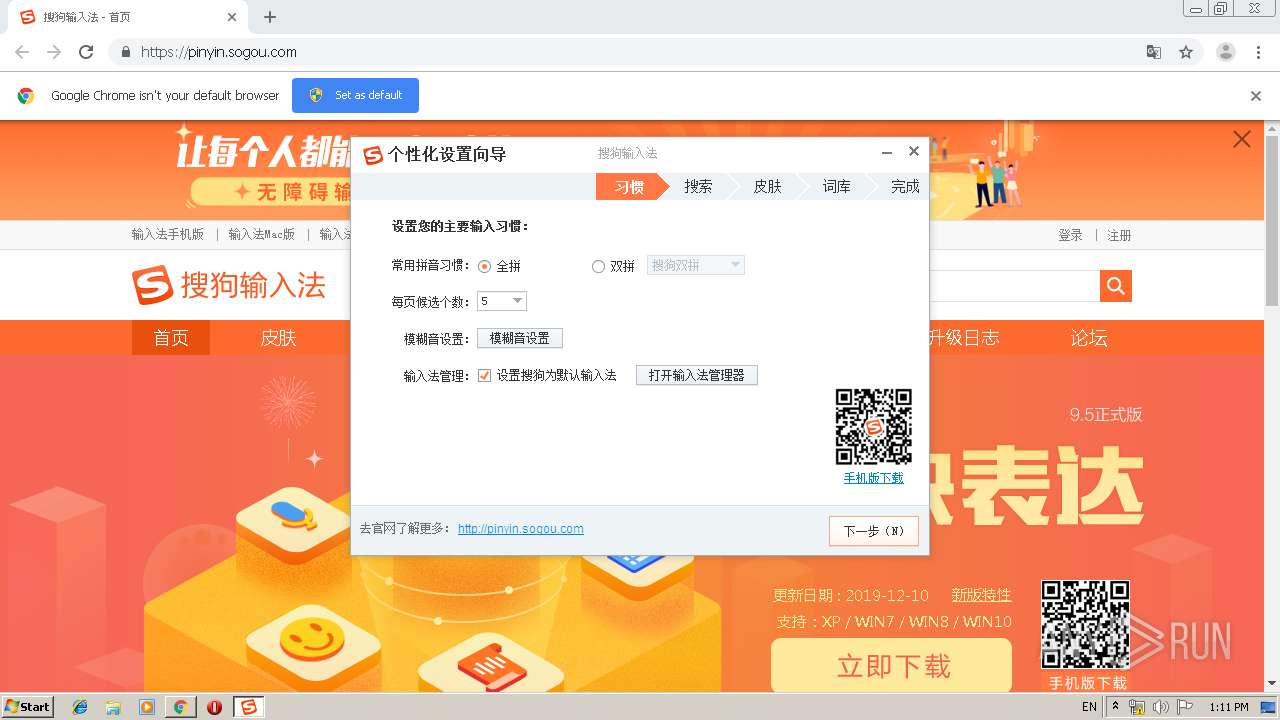
Task: Select the 双拼 radio button
Action: (598, 266)
